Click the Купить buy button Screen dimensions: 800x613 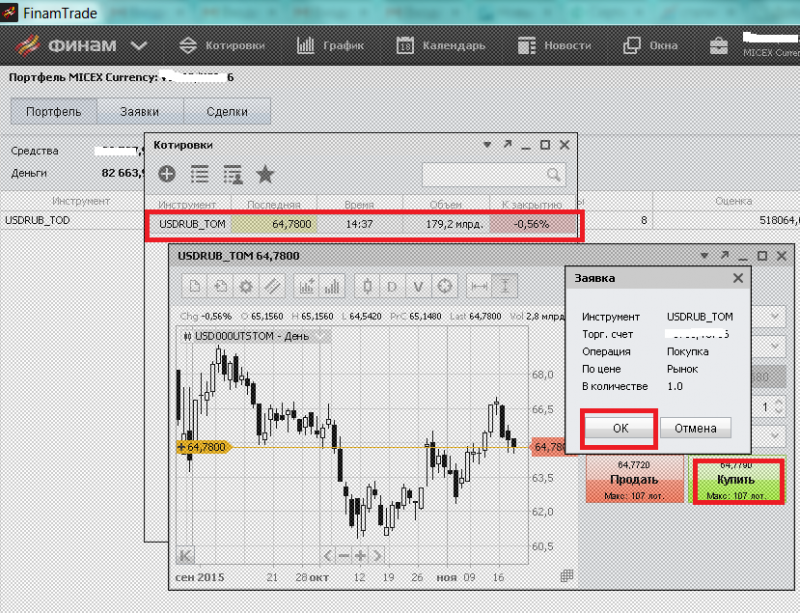[735, 479]
